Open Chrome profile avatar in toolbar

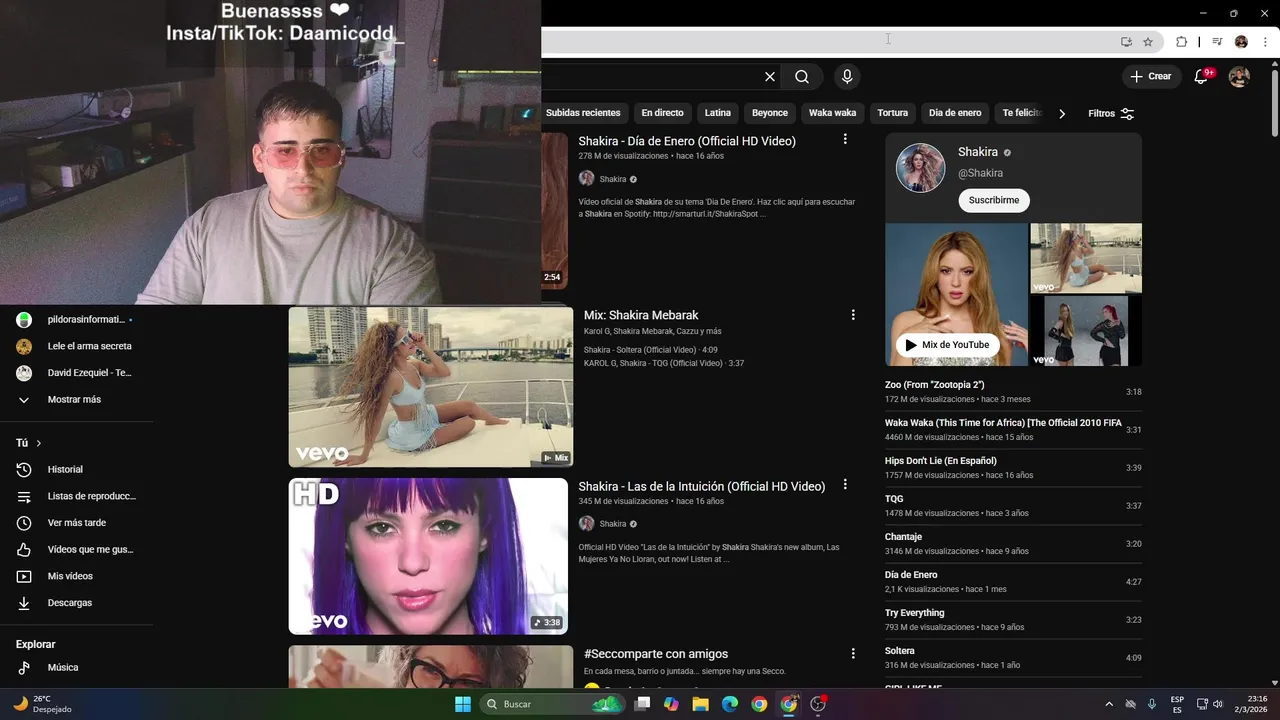1241,42
